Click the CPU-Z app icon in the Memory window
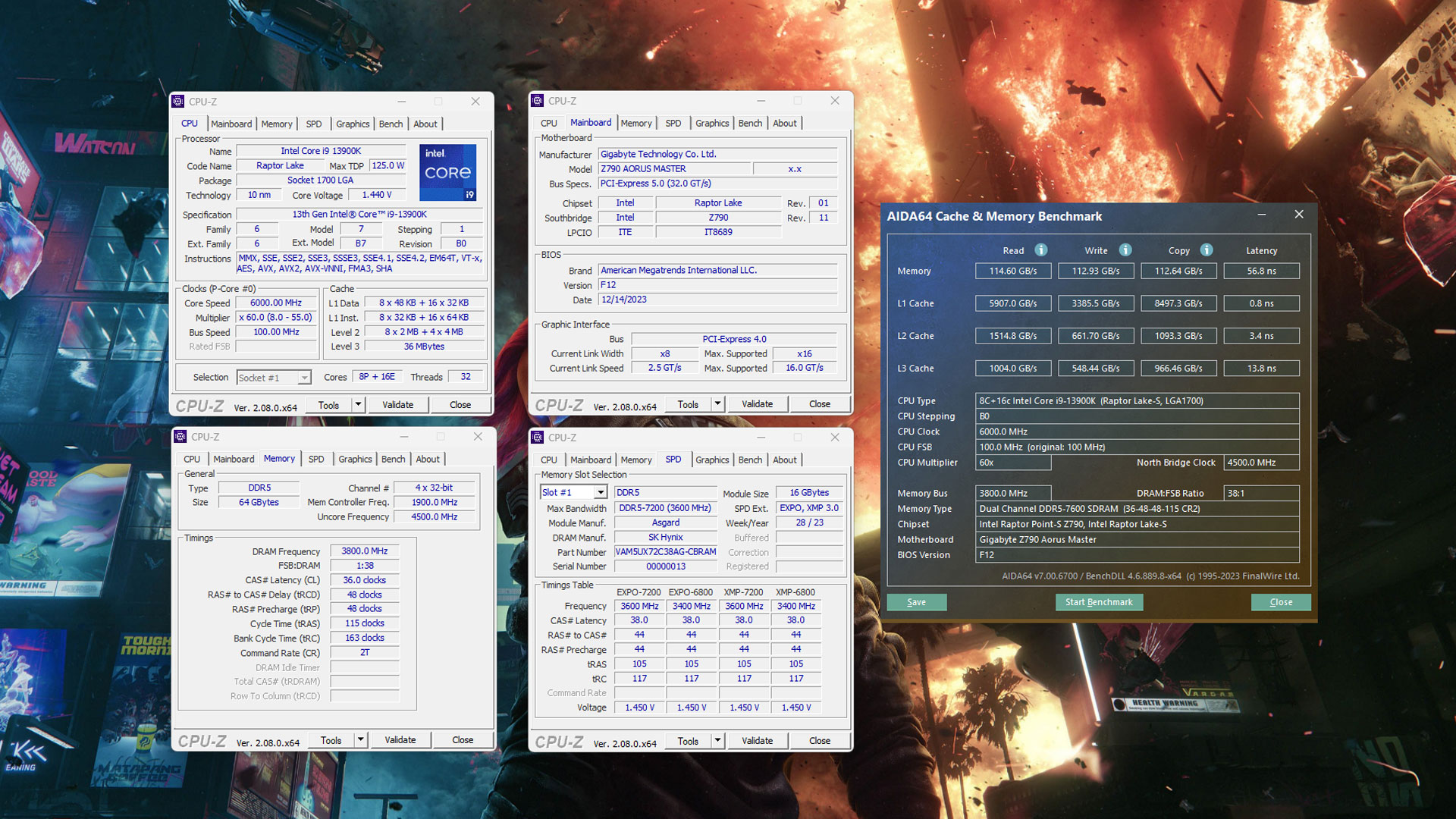This screenshot has width=1456, height=819. (180, 436)
